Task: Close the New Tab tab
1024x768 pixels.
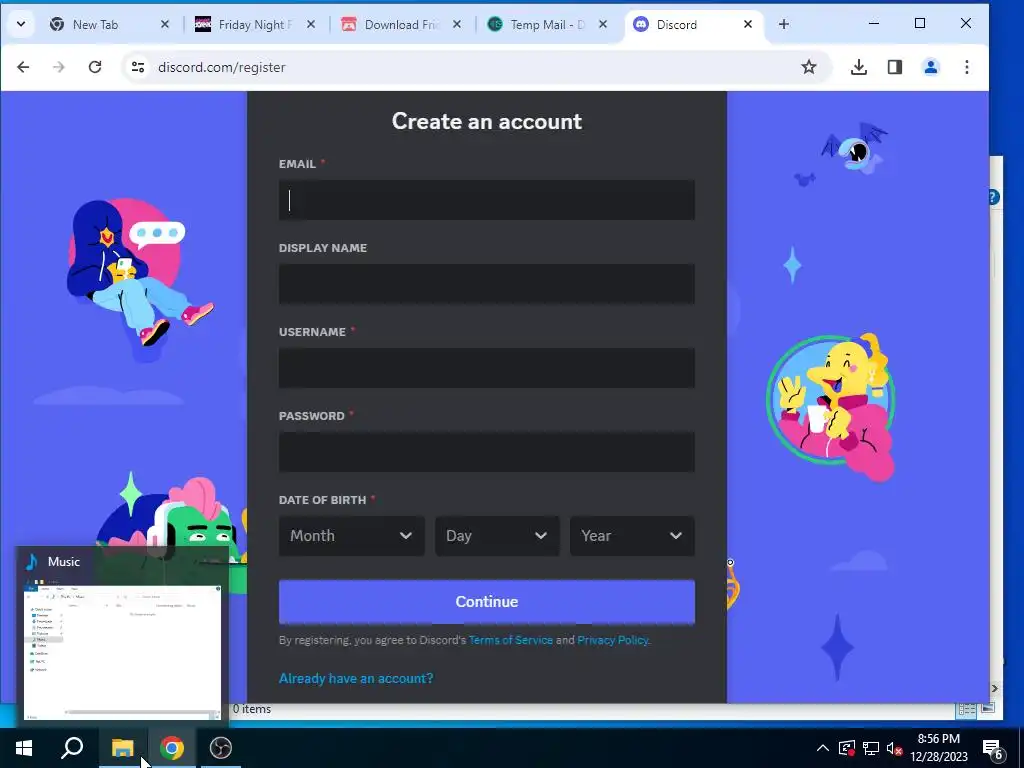Action: pos(165,25)
